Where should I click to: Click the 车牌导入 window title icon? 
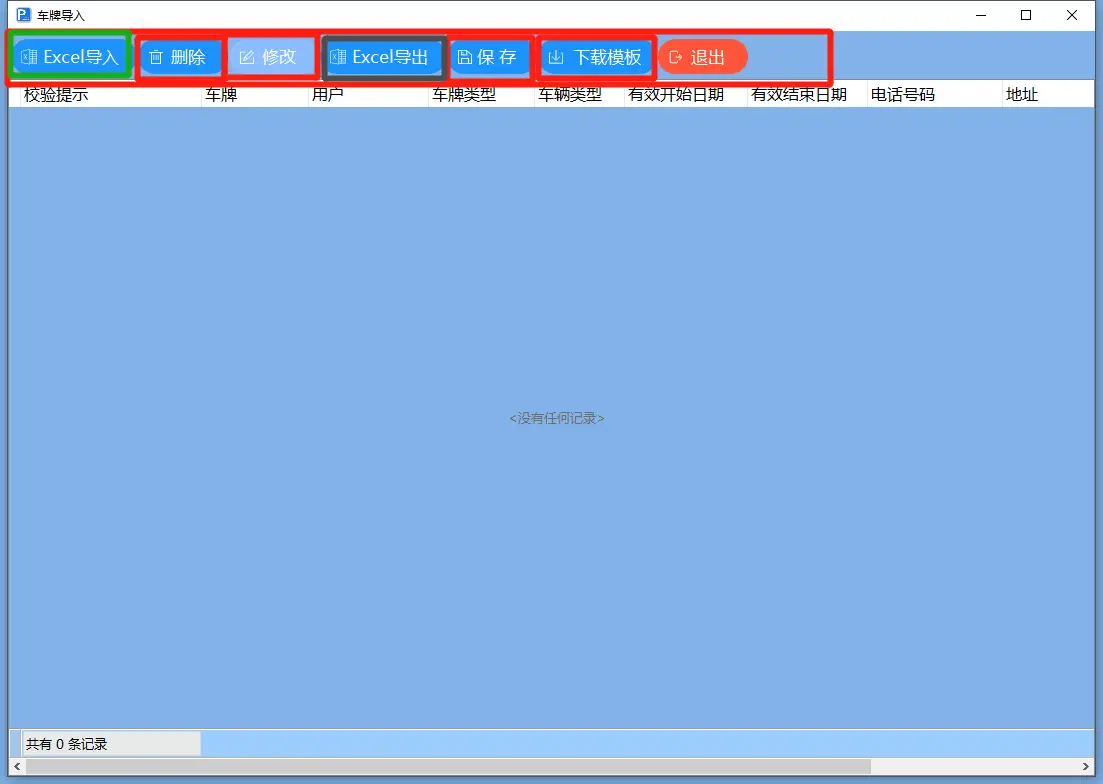pos(24,15)
